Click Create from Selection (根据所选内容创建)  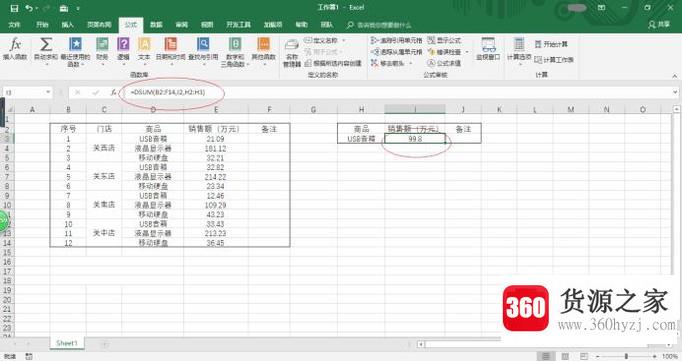(333, 63)
